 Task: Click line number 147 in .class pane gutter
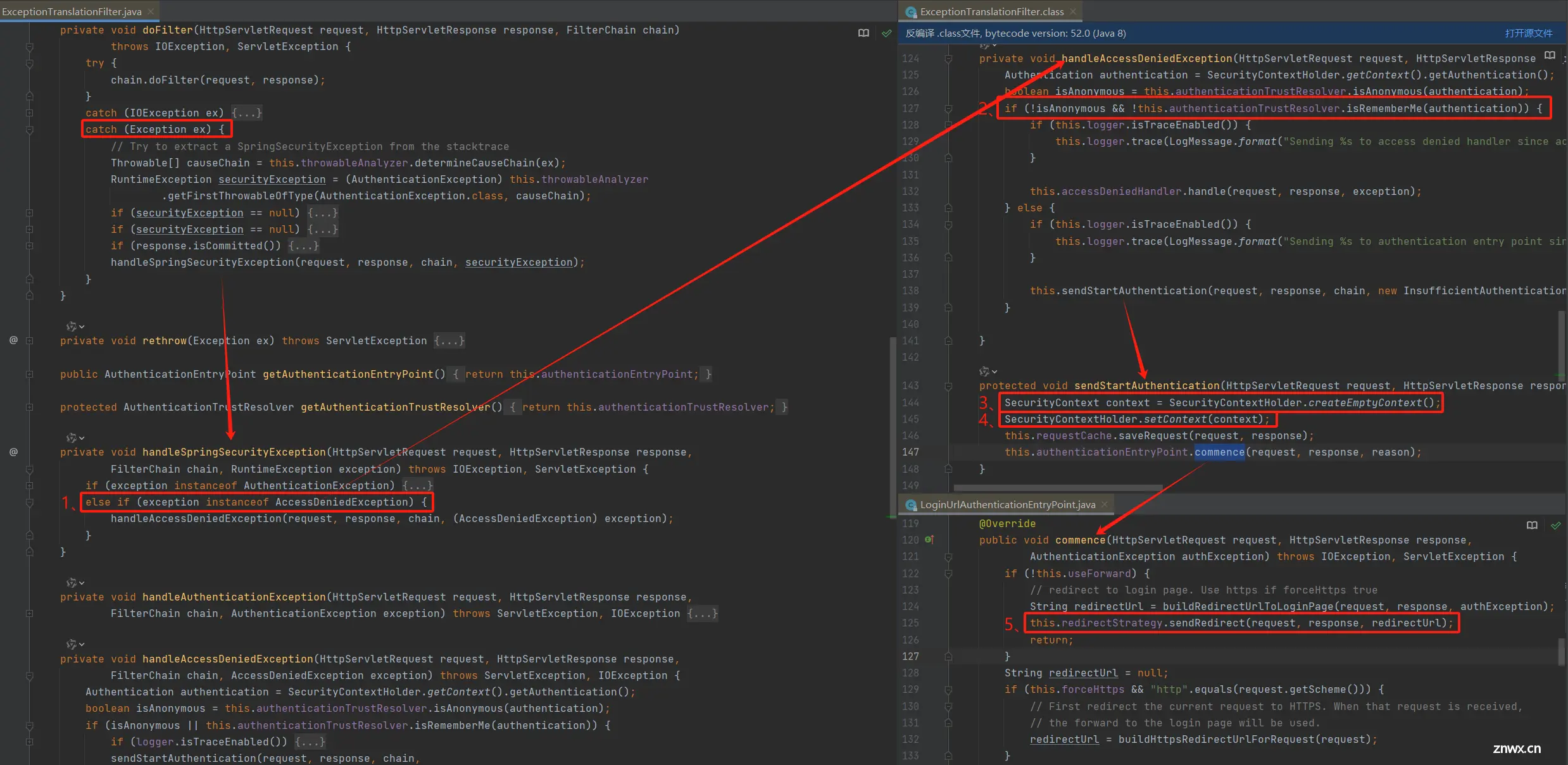[x=910, y=452]
